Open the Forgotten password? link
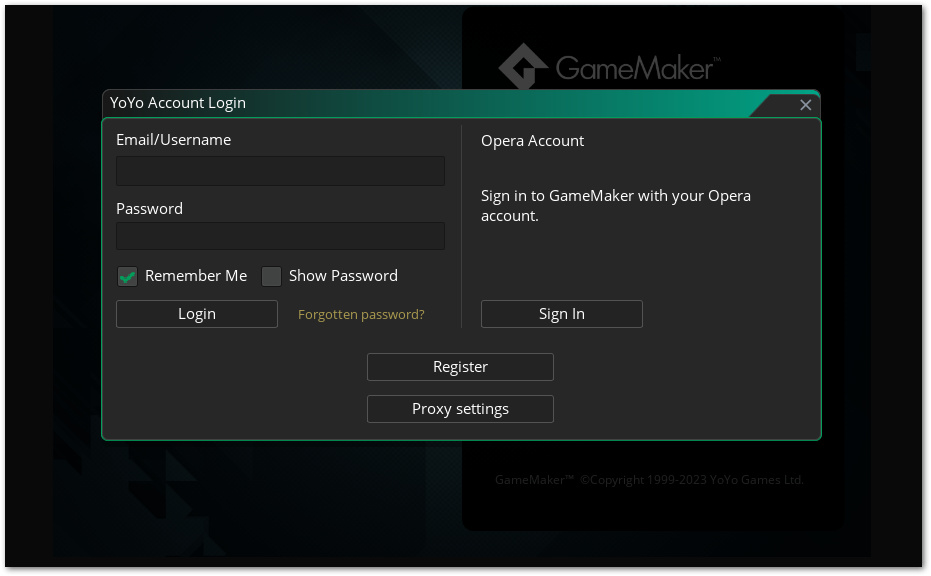This screenshot has height=576, width=931. pos(361,314)
